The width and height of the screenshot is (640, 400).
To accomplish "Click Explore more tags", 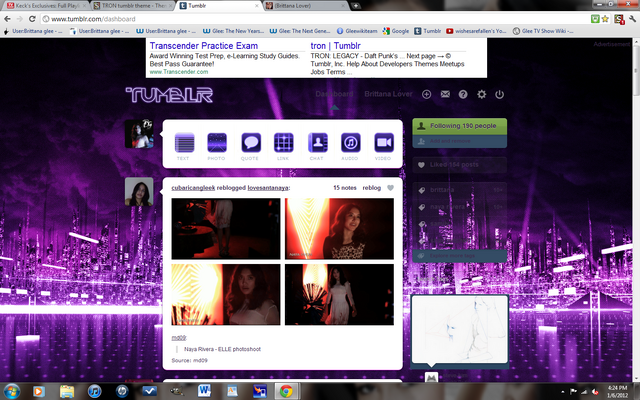I will click(460, 256).
